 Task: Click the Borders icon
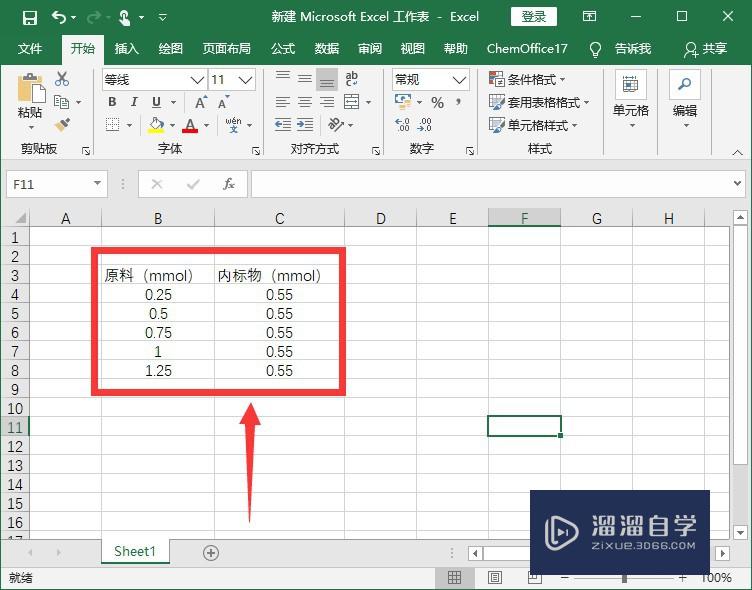click(113, 125)
